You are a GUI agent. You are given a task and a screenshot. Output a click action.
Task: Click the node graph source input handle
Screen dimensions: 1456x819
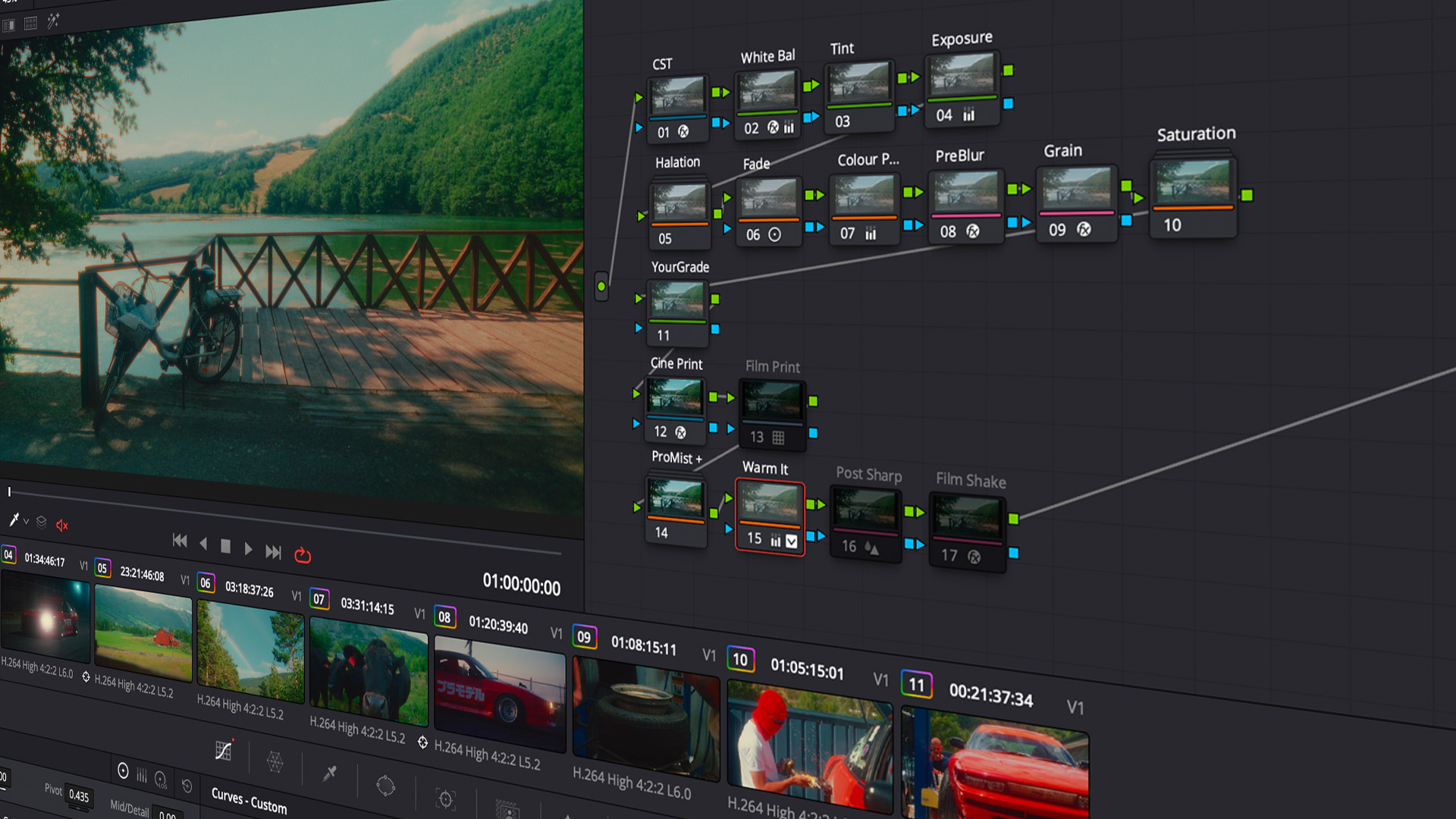coord(601,287)
